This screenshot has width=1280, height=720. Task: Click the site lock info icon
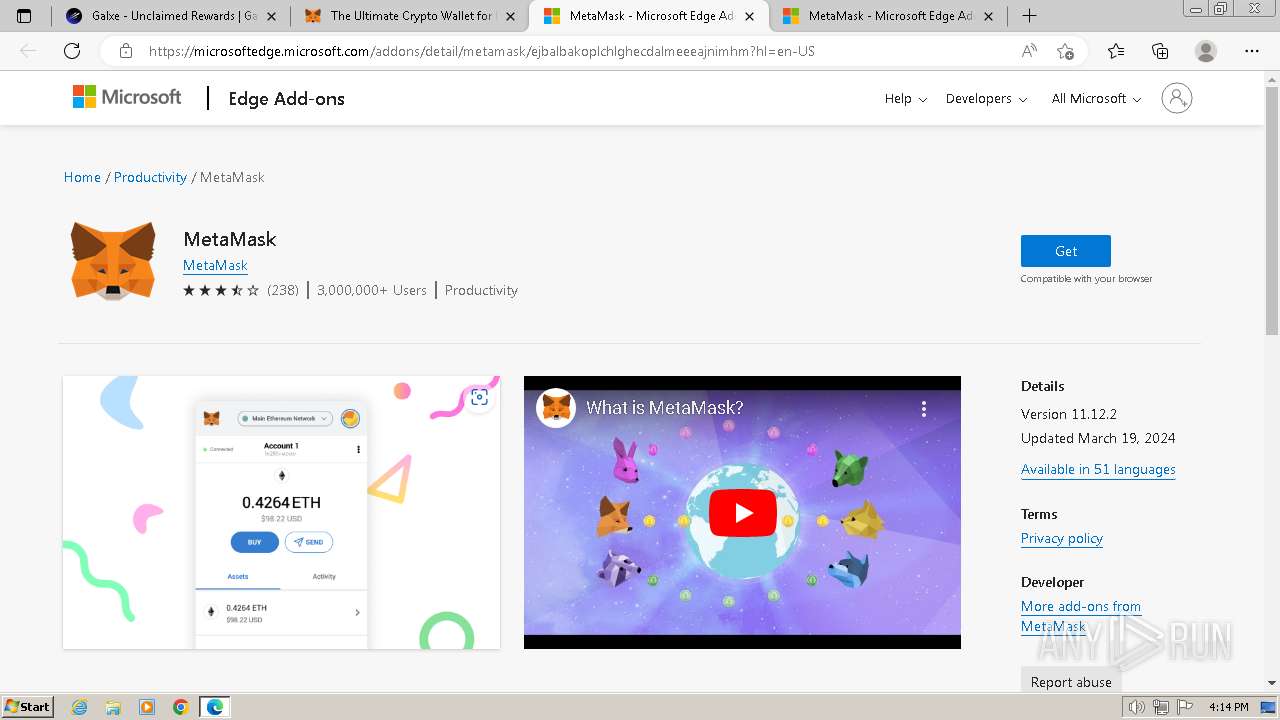click(x=126, y=51)
